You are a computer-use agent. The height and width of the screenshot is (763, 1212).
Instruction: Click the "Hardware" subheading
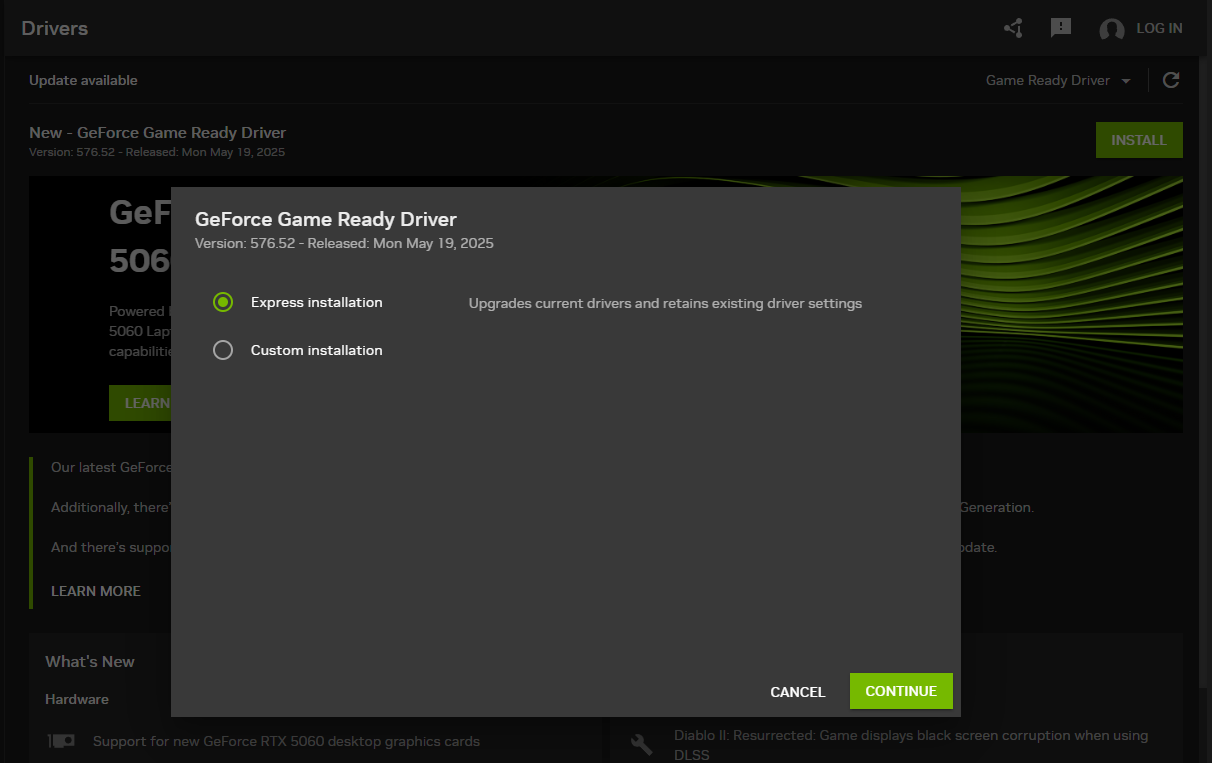[77, 699]
